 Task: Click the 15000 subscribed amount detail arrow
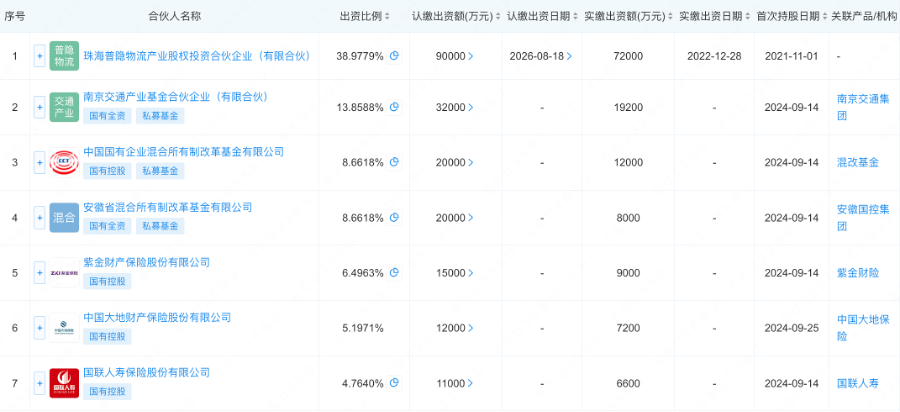471,273
